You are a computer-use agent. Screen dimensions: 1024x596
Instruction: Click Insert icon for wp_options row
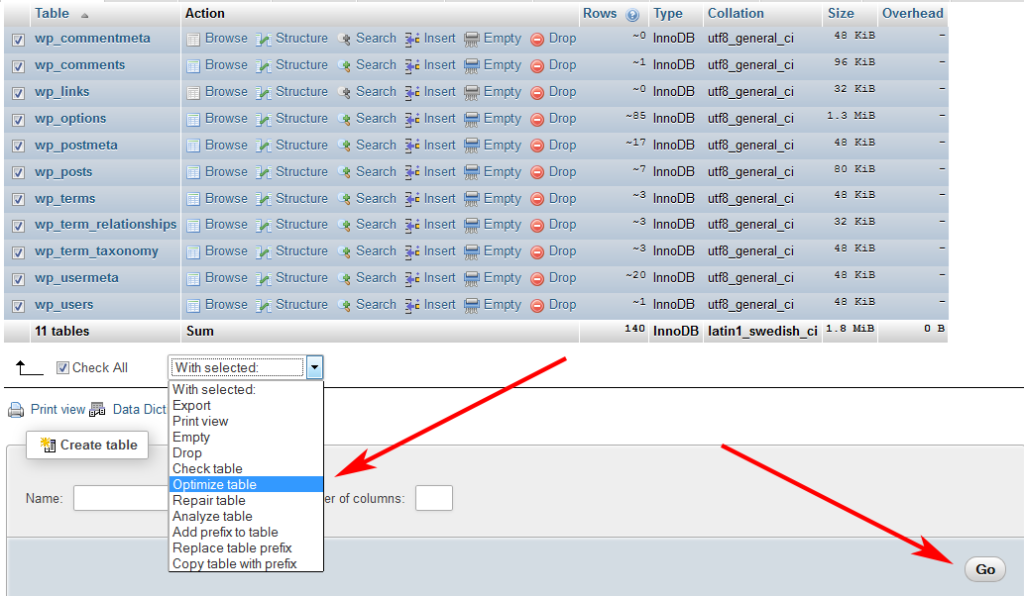click(x=412, y=119)
